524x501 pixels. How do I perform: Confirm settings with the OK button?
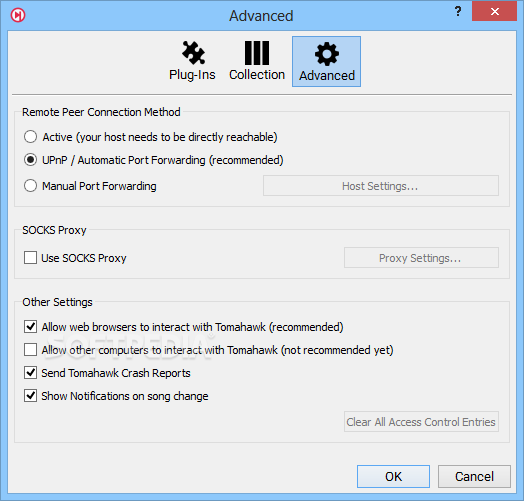(x=393, y=476)
